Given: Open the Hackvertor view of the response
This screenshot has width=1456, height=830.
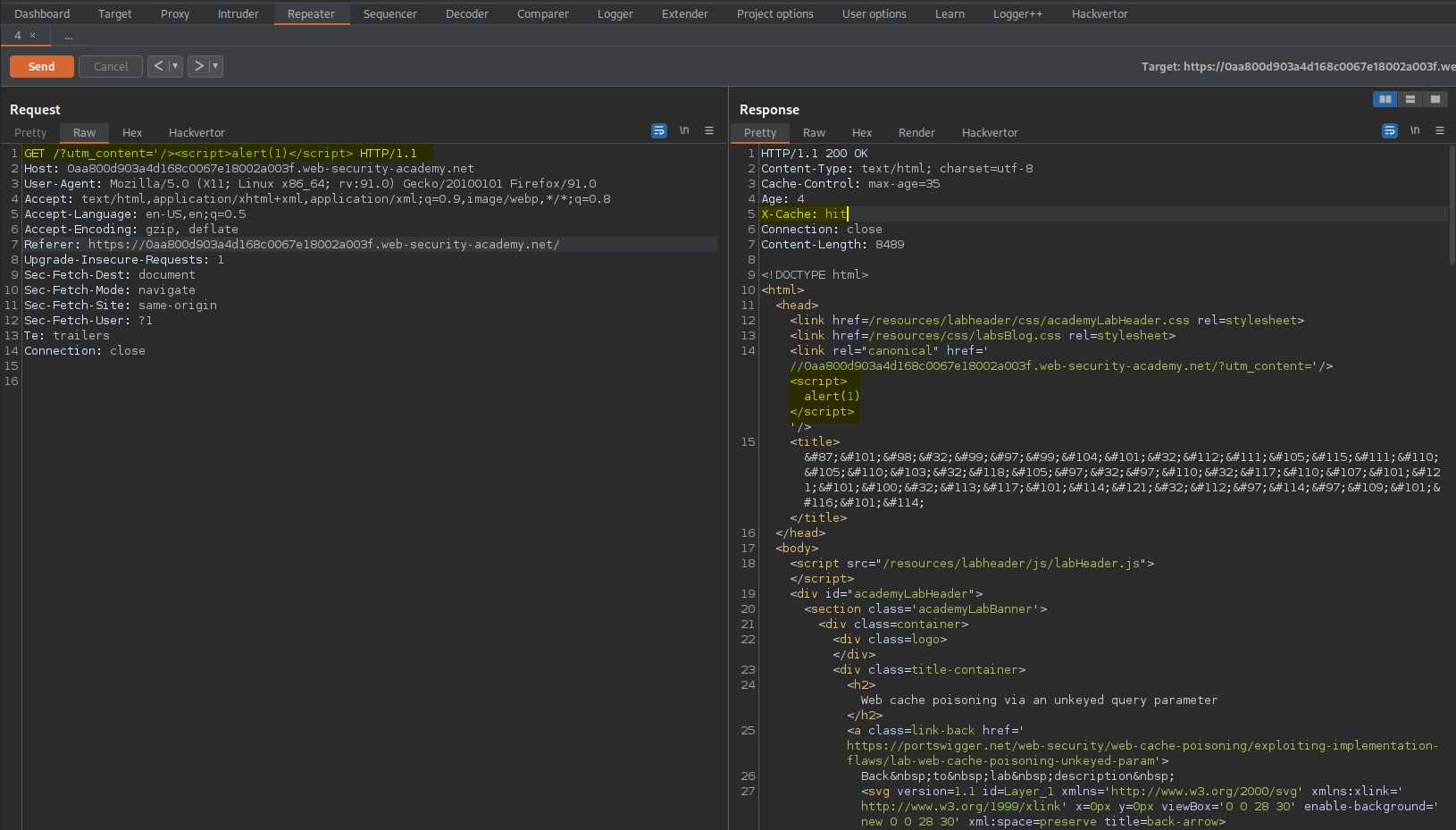Looking at the screenshot, I should coord(990,132).
